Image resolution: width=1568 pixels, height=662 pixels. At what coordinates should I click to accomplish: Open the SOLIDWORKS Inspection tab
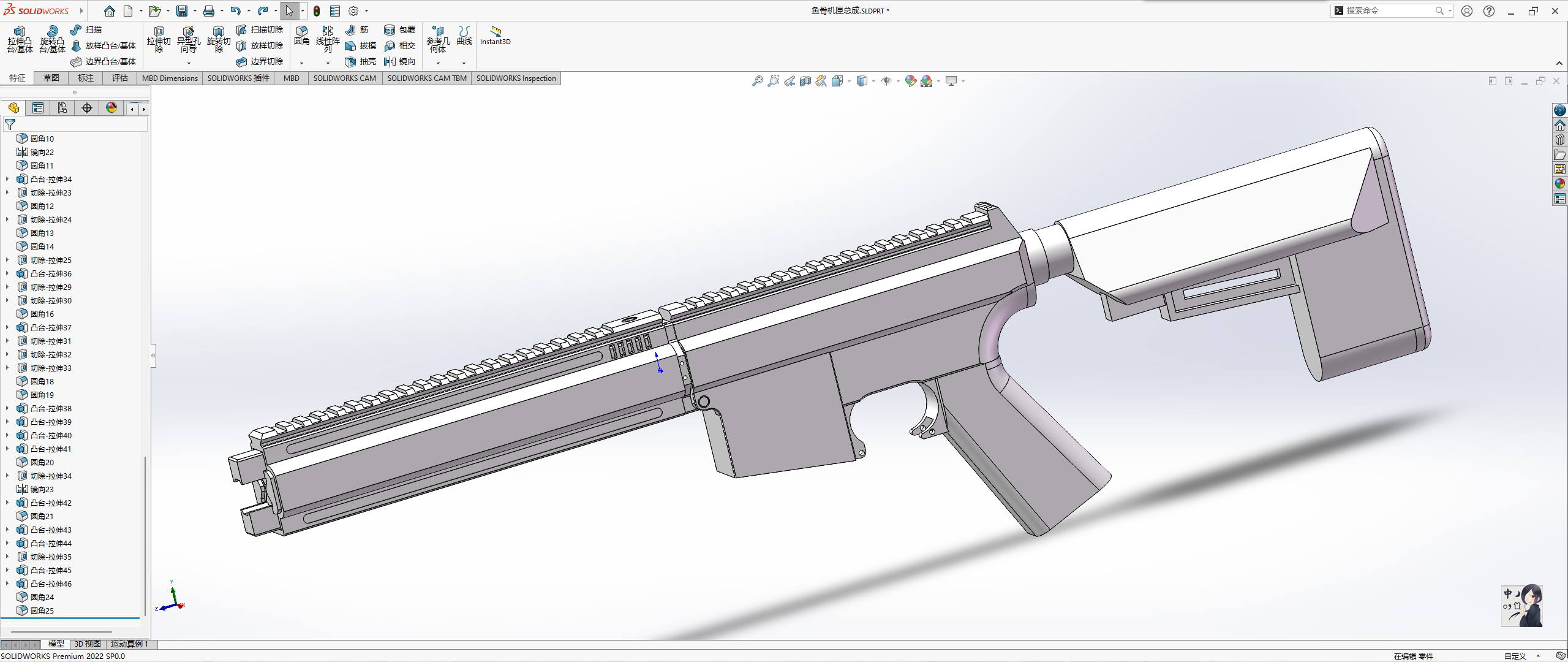[516, 78]
